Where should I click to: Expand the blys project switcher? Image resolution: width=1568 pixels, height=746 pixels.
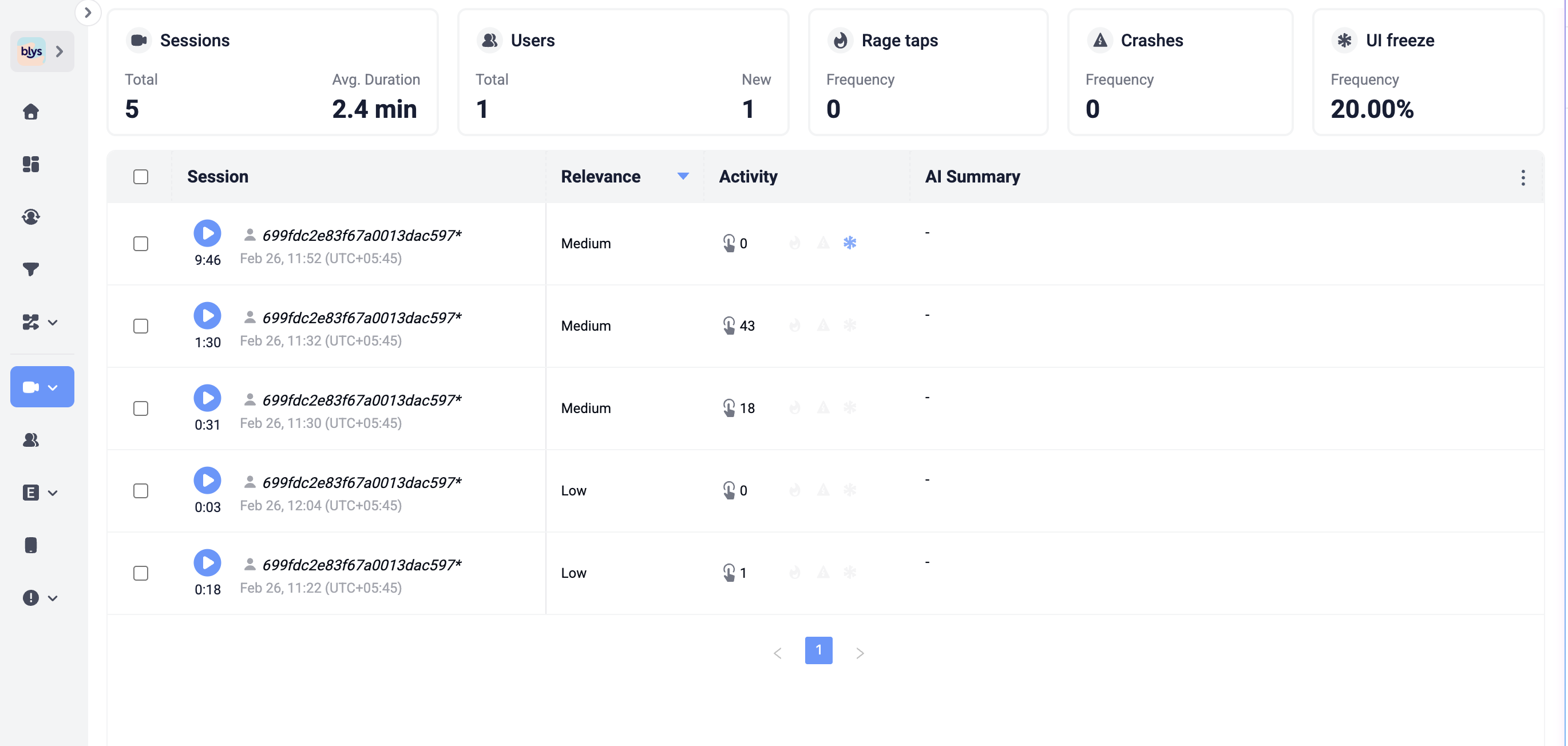(x=42, y=51)
